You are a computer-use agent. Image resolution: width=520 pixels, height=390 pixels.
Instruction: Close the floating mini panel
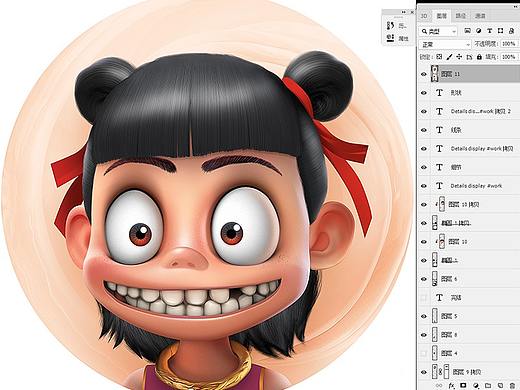(412, 12)
